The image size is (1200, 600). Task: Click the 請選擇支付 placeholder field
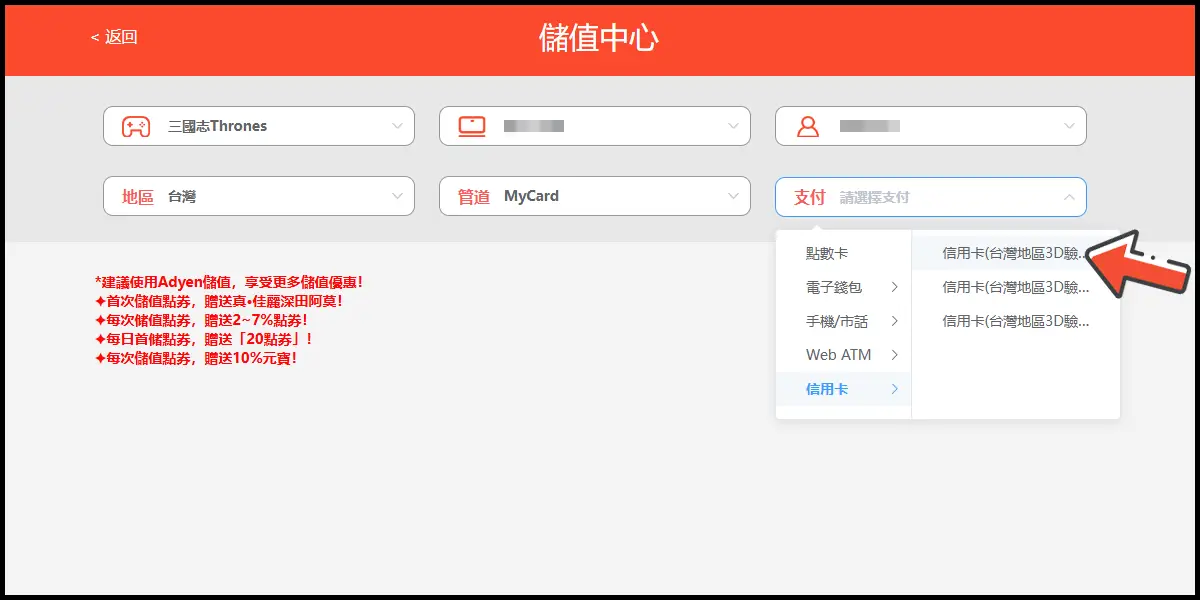875,198
